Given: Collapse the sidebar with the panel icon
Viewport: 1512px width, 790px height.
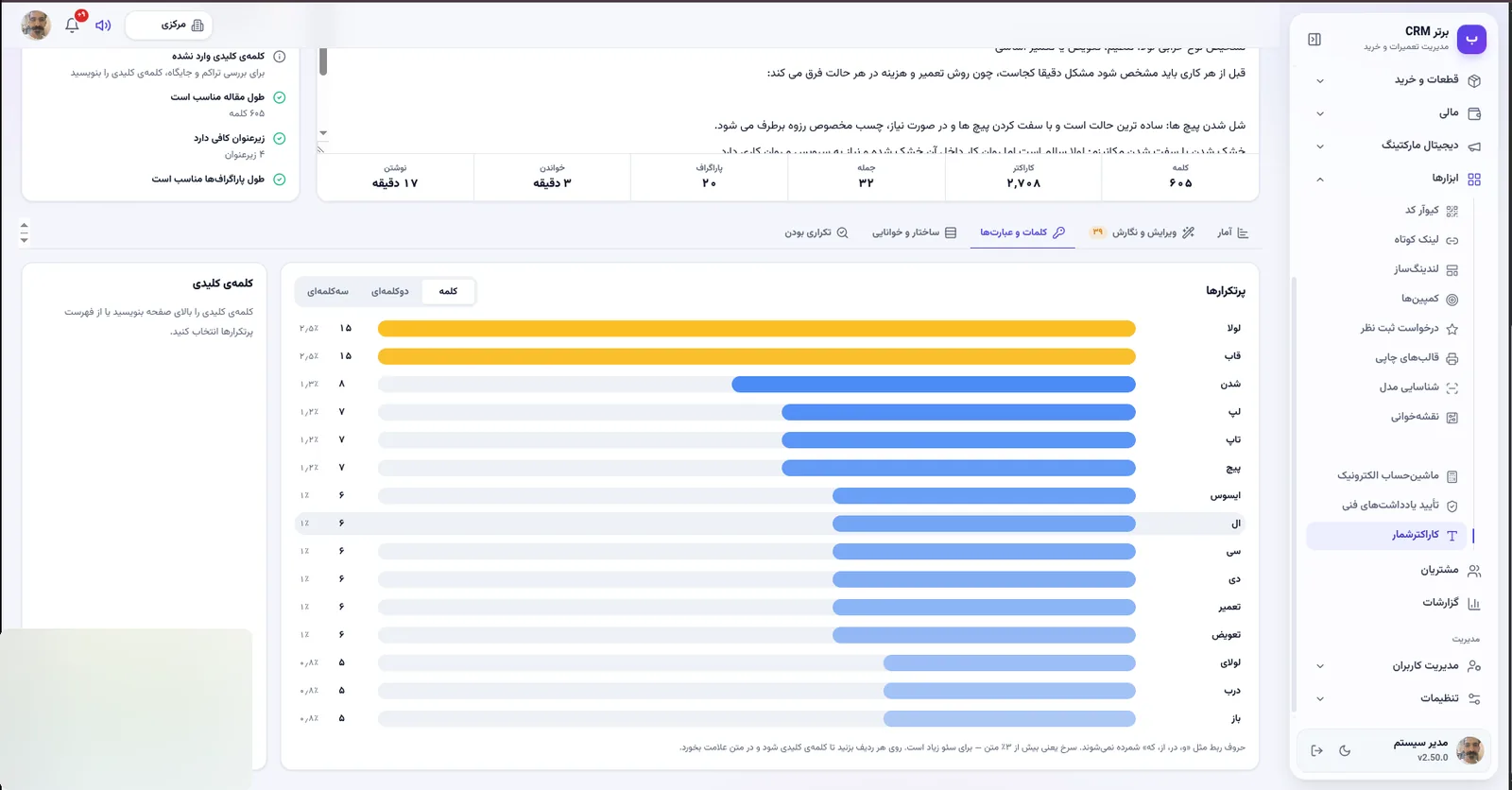Looking at the screenshot, I should click(x=1314, y=39).
